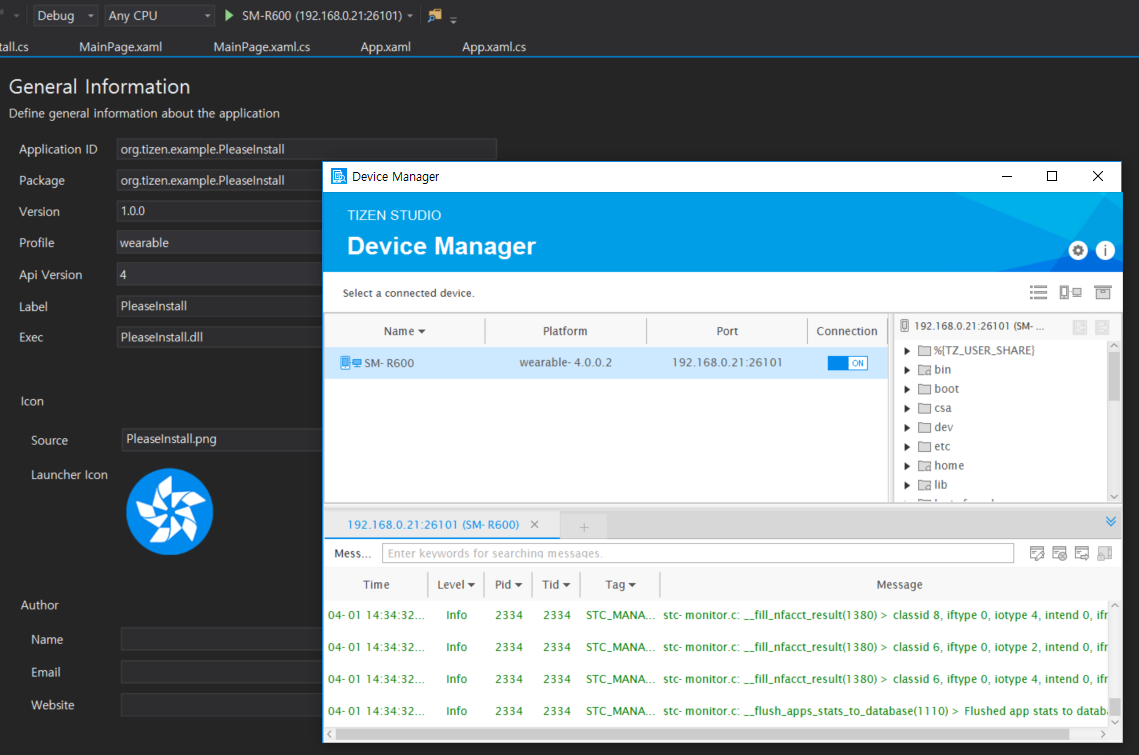Viewport: 1139px width, 755px height.
Task: Click the export log icon
Action: (1082, 553)
